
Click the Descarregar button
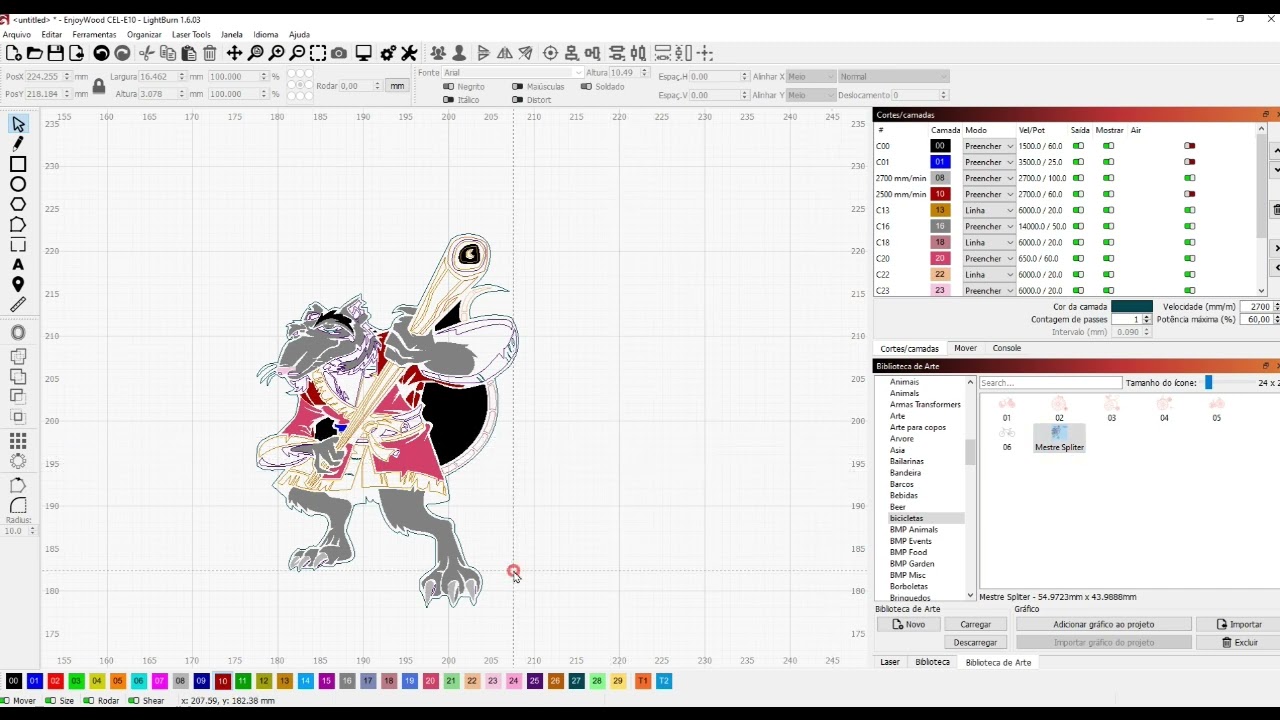pos(975,642)
